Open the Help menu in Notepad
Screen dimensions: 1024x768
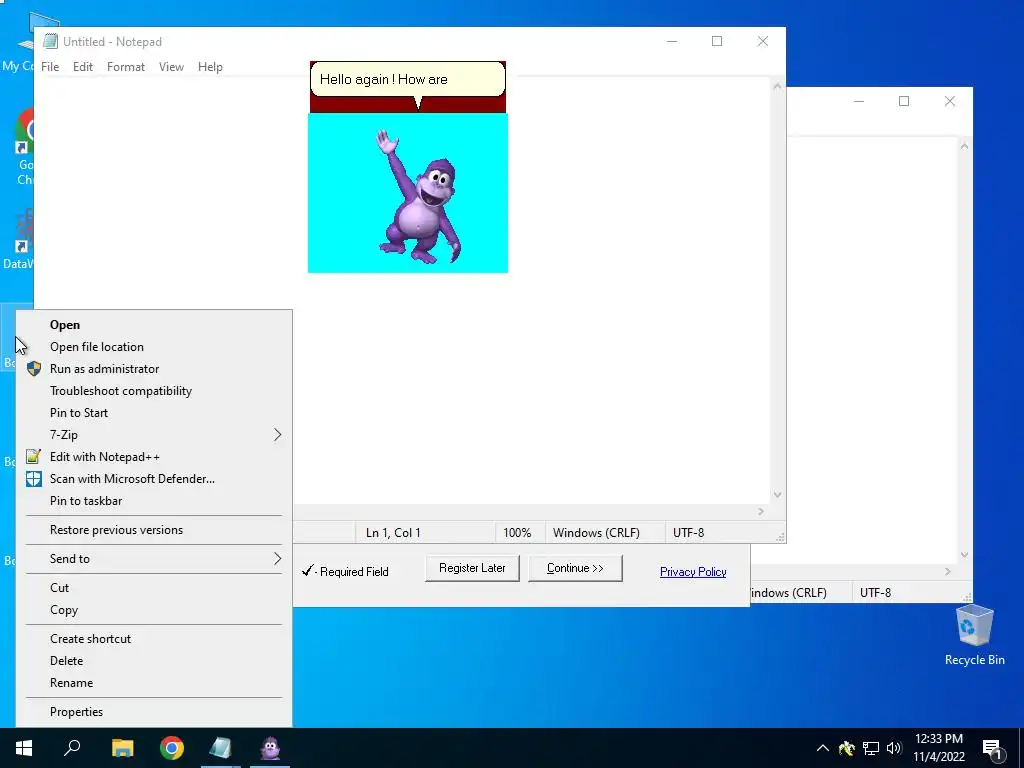click(x=210, y=67)
